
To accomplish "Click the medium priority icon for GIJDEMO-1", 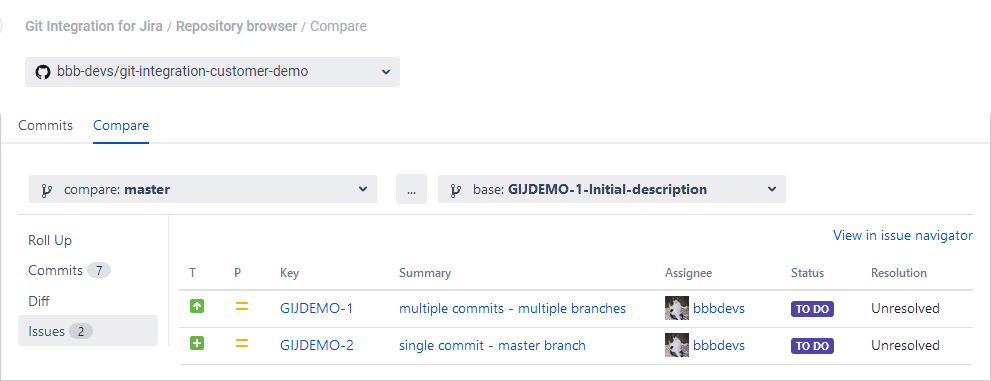I will pos(241,307).
